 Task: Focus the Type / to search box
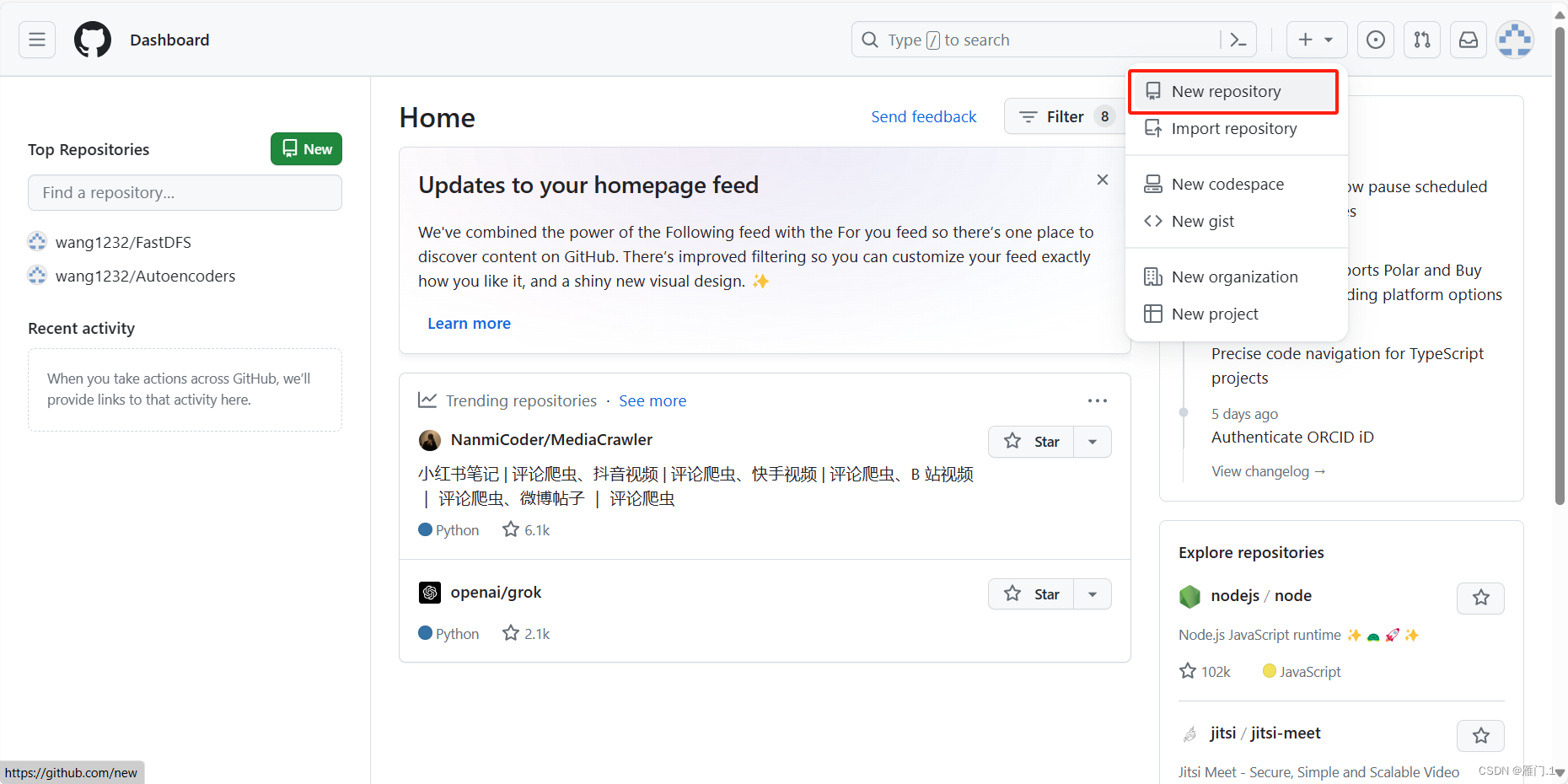click(x=1037, y=40)
